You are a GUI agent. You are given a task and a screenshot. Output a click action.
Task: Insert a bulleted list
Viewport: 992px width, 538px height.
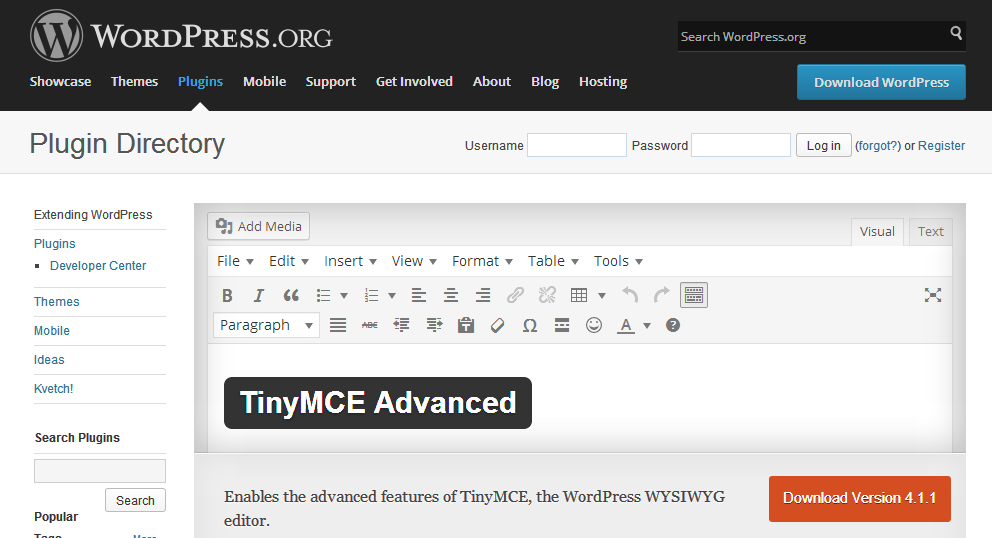click(x=323, y=296)
